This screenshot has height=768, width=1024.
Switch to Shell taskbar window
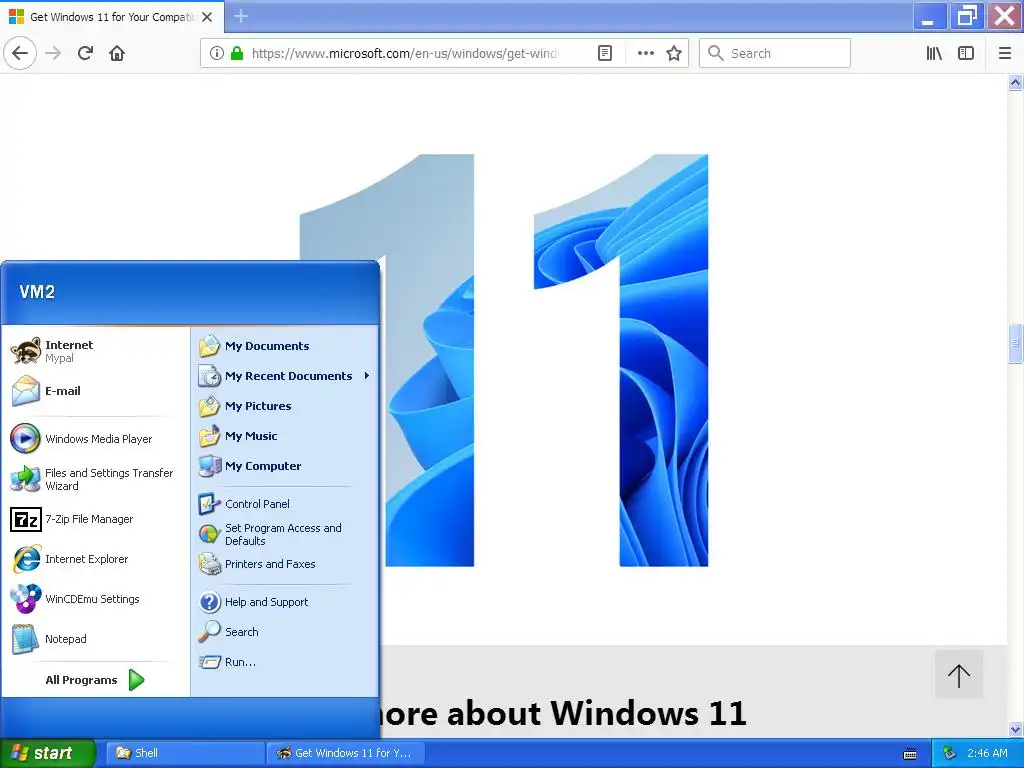[x=185, y=753]
